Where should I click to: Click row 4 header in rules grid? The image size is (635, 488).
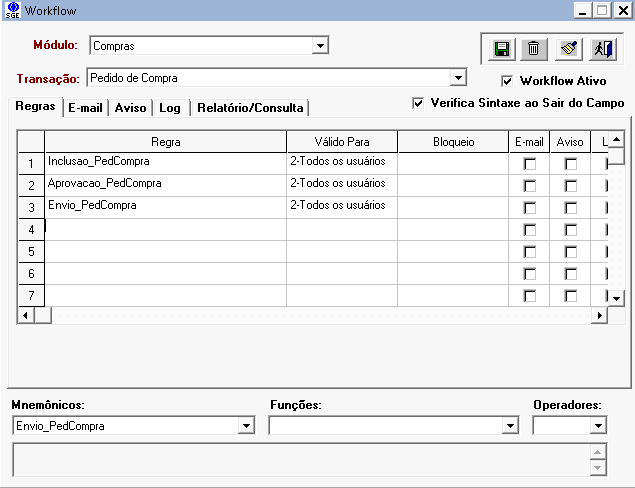click(31, 229)
